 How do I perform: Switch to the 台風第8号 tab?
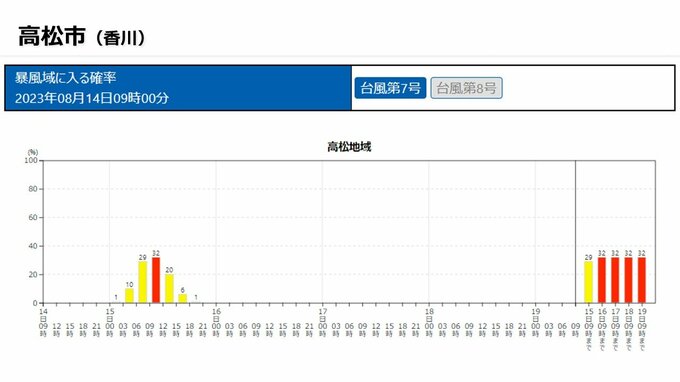pos(466,88)
